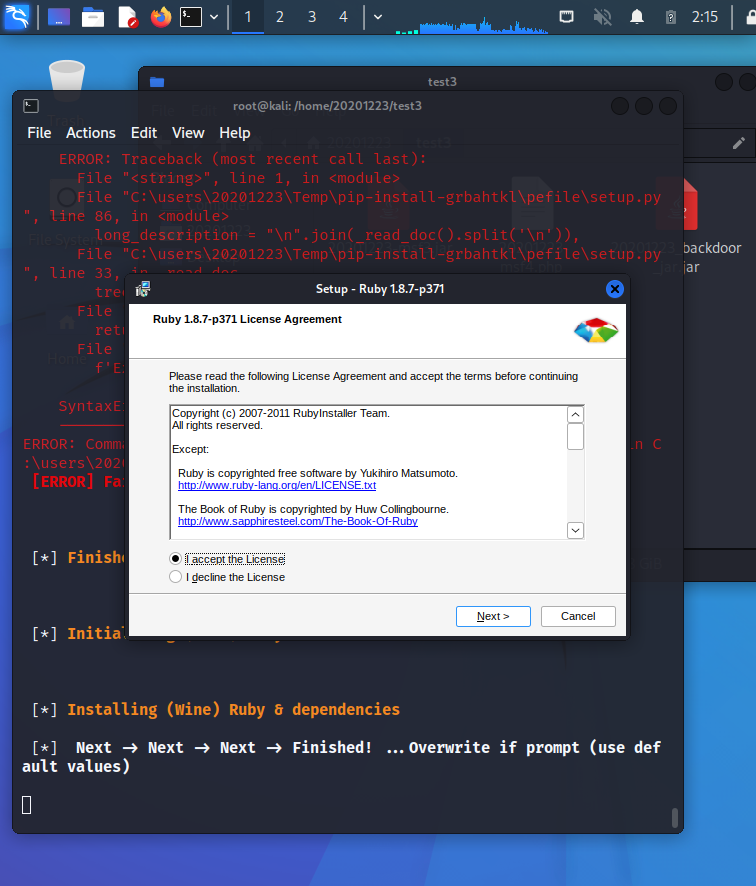Close the Ruby Setup dialog
756x886 pixels.
click(614, 289)
